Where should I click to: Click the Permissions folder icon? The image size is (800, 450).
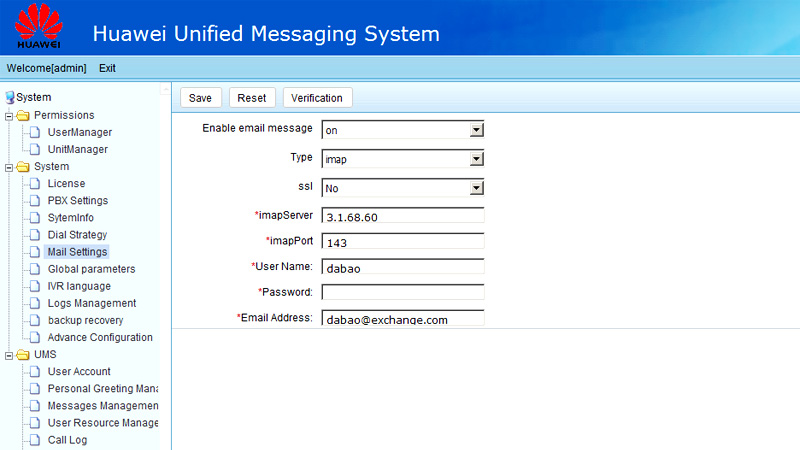(23, 115)
